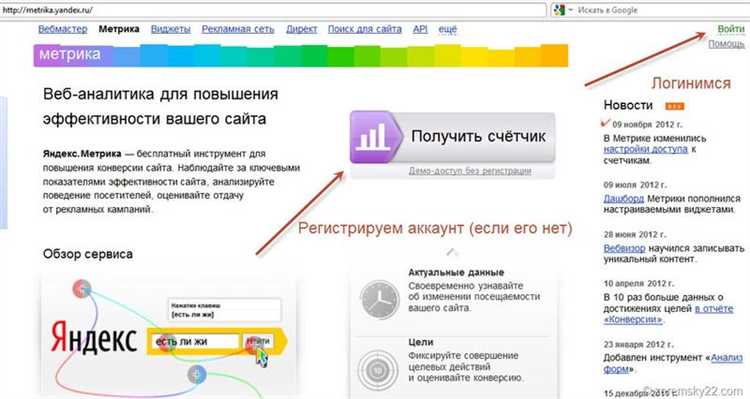The height and width of the screenshot is (399, 750).
Task: Focus the Google search box
Action: (x=662, y=10)
